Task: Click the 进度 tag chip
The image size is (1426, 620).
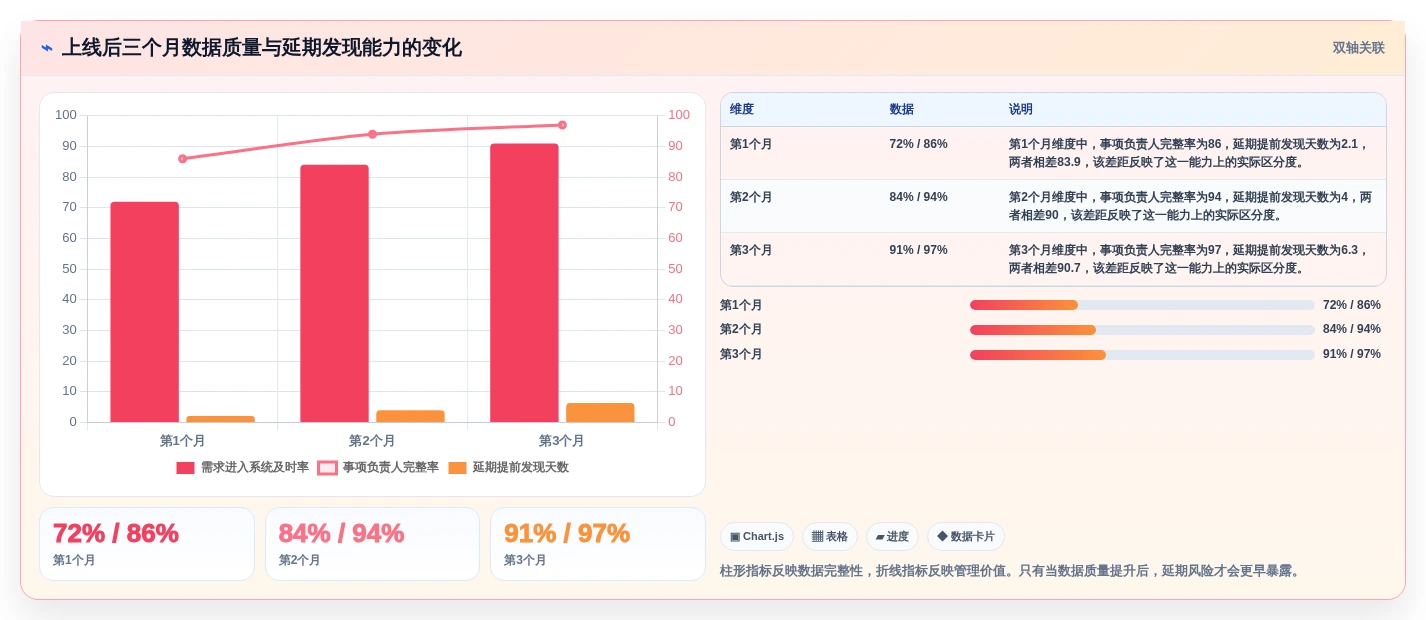Action: [892, 537]
